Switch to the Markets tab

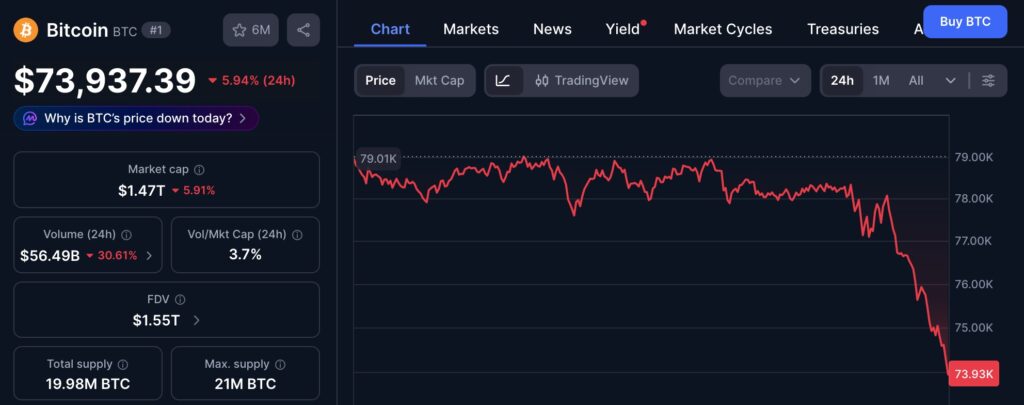[471, 29]
